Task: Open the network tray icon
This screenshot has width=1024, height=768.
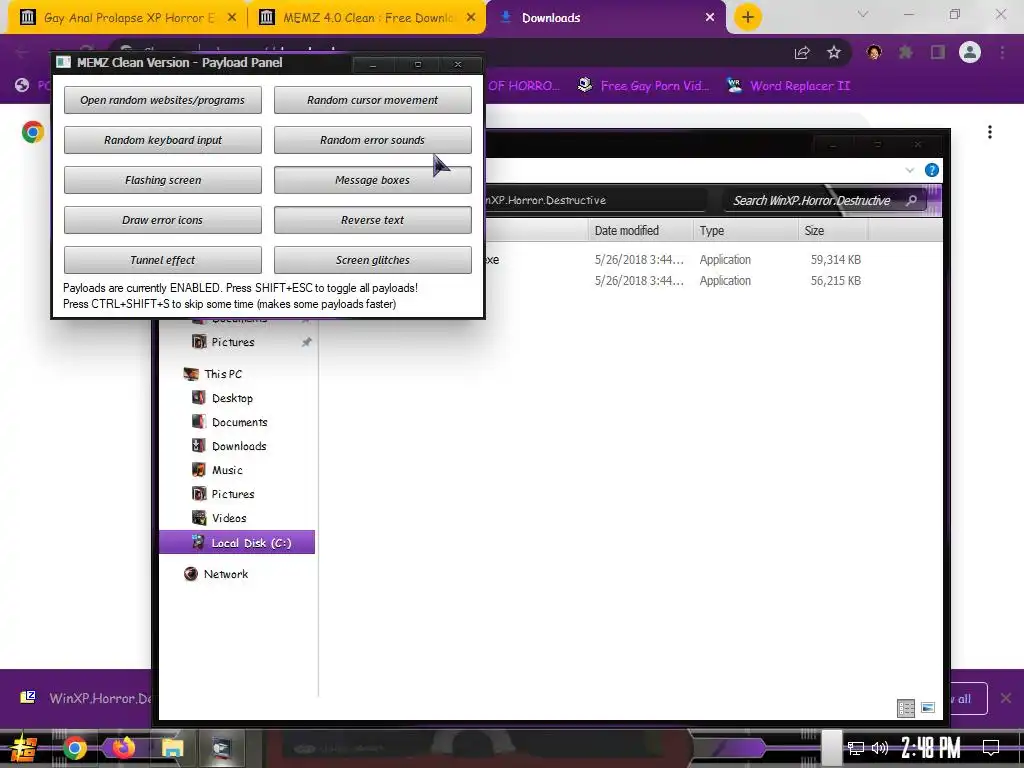Action: click(856, 748)
